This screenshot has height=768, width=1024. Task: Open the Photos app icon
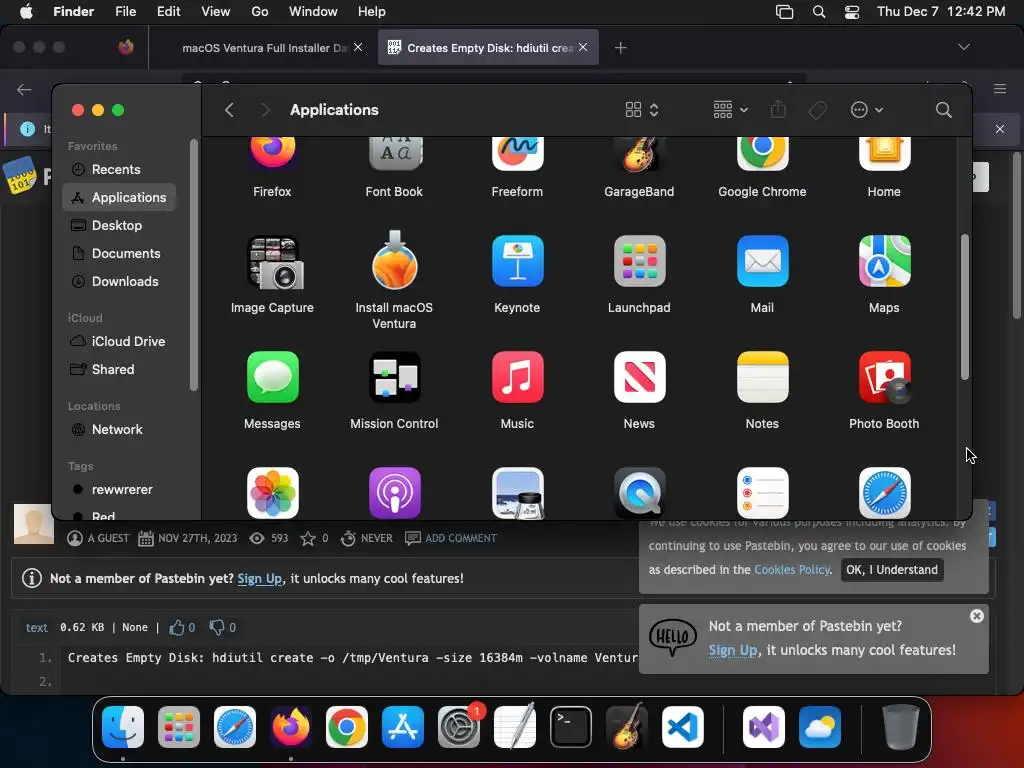point(272,493)
